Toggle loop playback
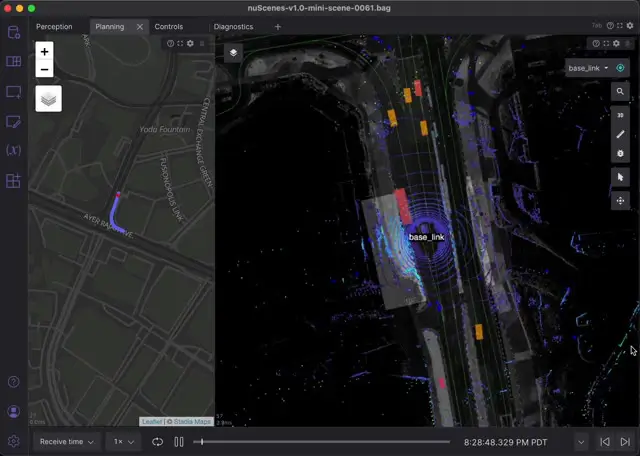The width and height of the screenshot is (640, 456). (x=158, y=442)
